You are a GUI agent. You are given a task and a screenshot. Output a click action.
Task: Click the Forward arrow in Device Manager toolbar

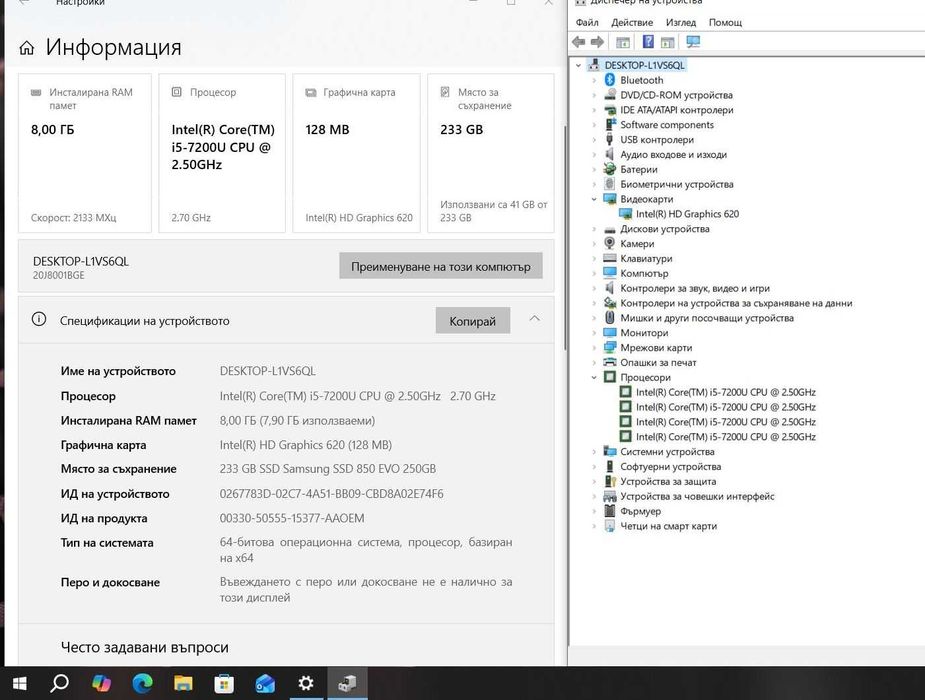[598, 42]
